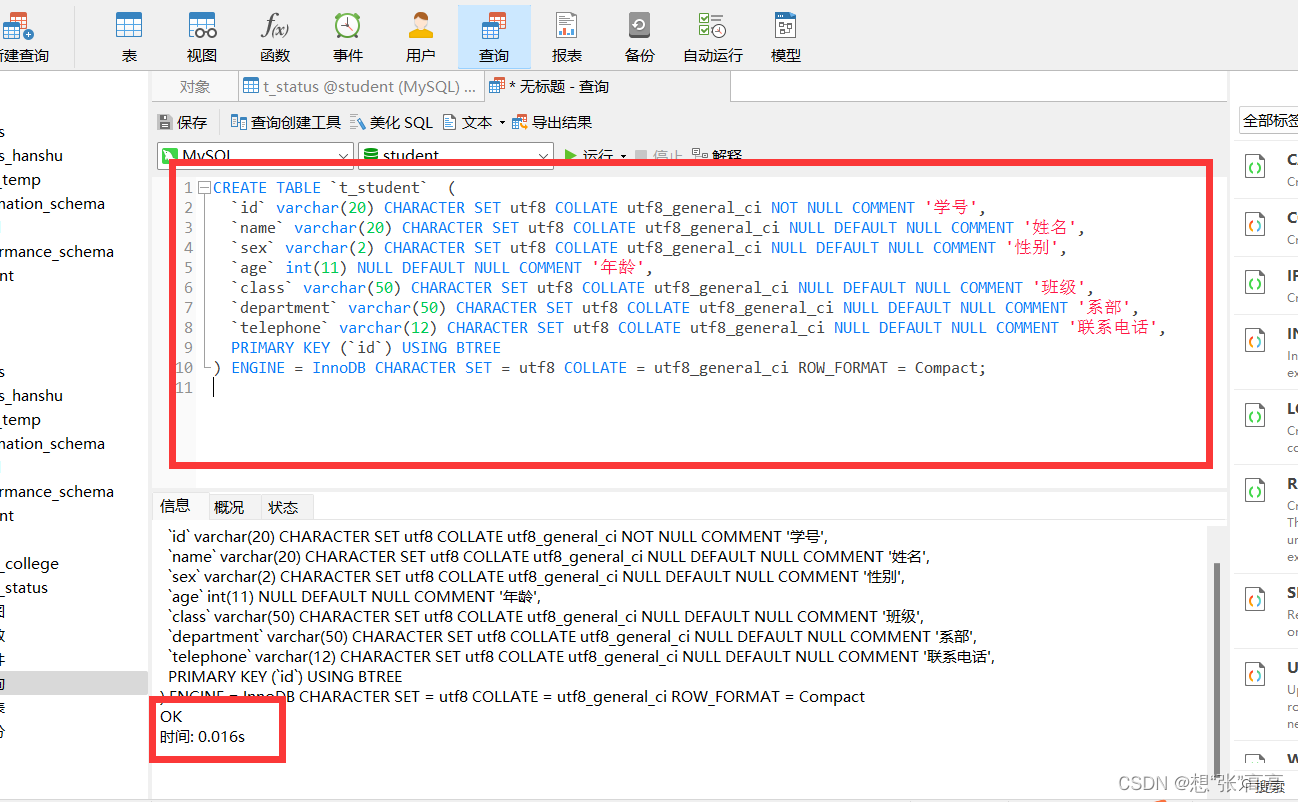Select the 信息 result tab
Screen dimensions: 1298x802
point(175,506)
